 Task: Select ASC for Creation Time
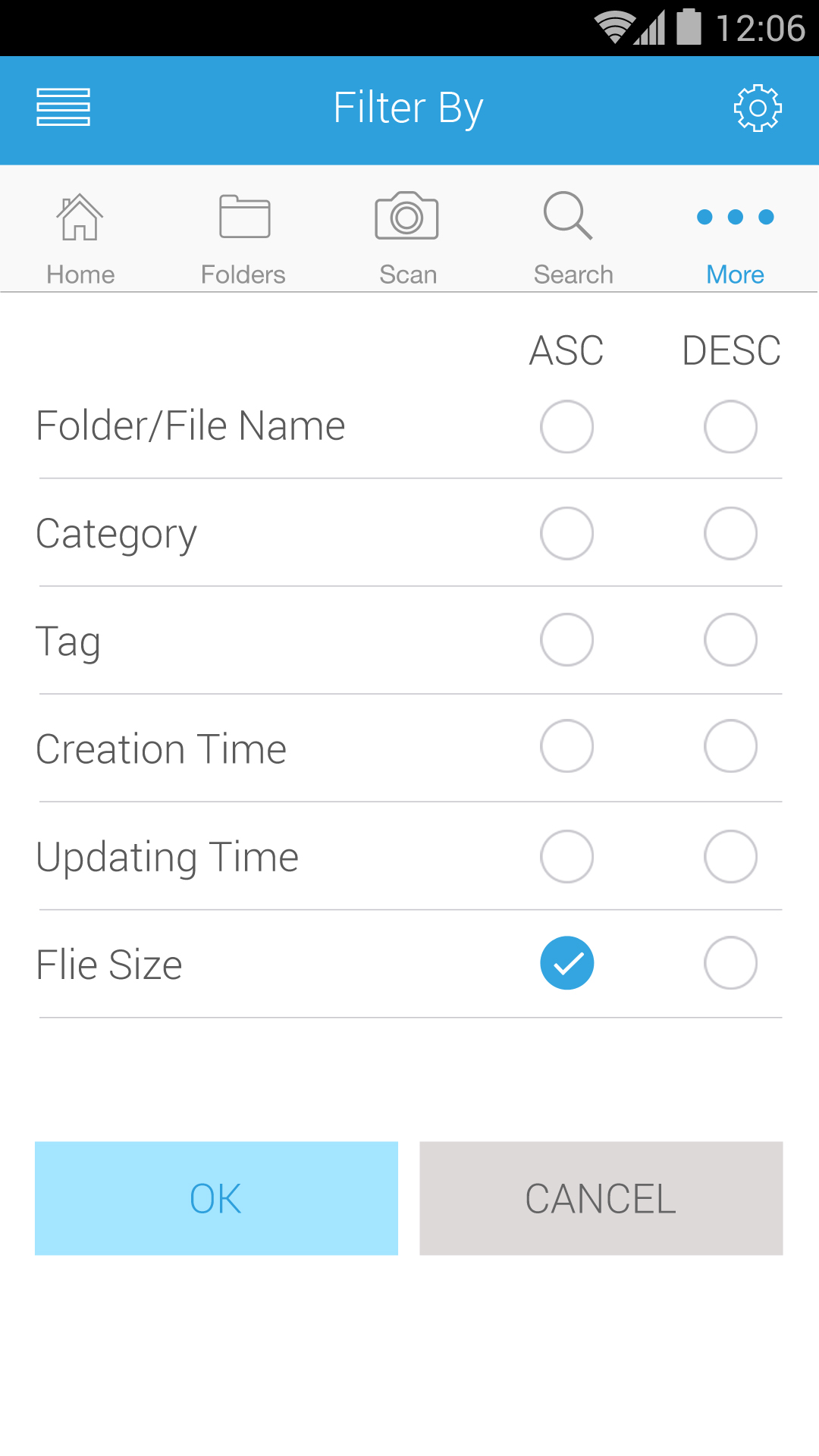566,746
